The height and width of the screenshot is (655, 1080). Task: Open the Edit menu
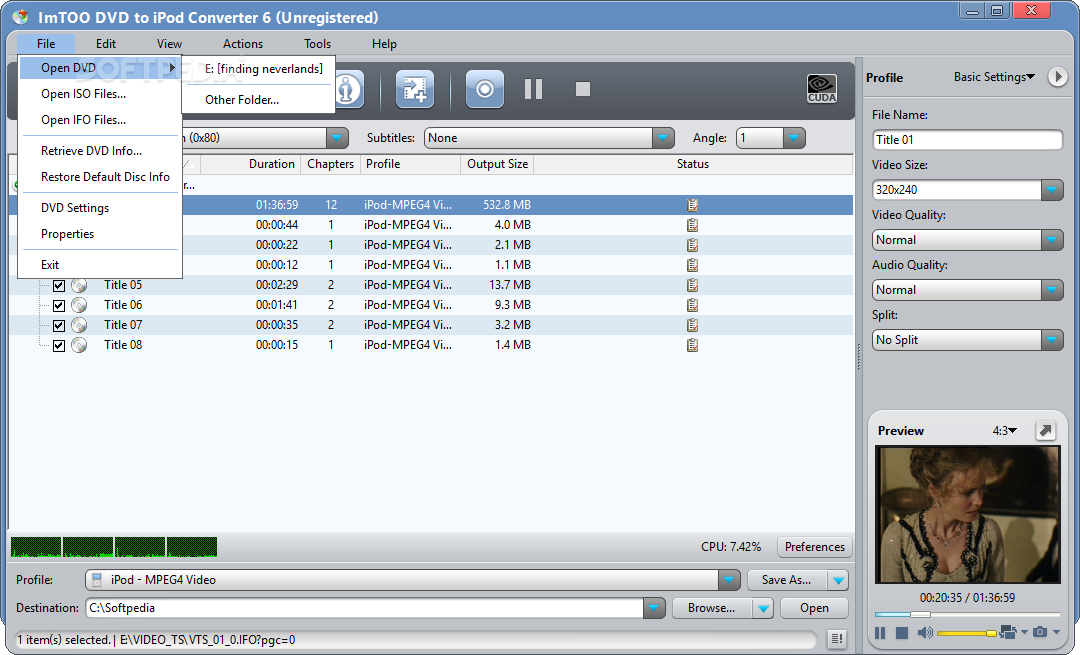tap(105, 43)
